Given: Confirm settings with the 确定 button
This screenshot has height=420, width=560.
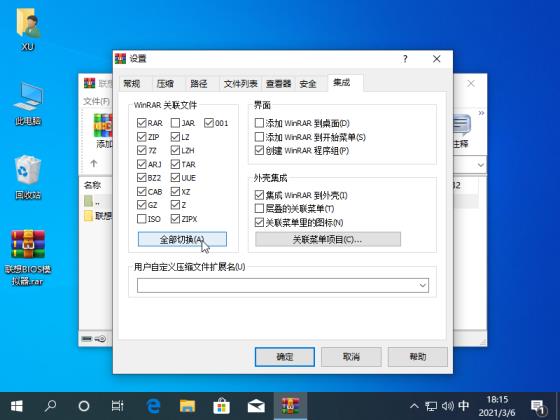Looking at the screenshot, I should 285,357.
